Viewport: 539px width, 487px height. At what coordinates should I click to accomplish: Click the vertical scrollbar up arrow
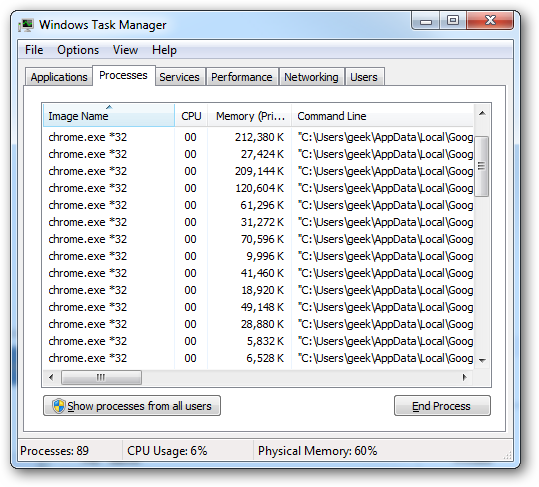pos(482,113)
